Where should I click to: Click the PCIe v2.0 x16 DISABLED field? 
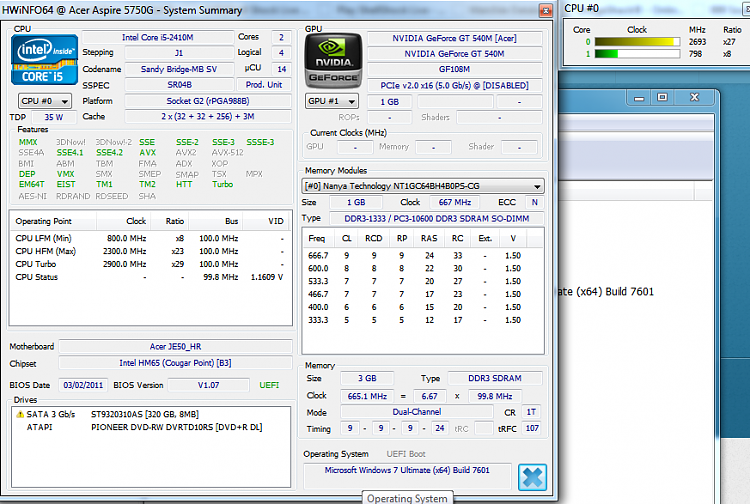coord(454,85)
